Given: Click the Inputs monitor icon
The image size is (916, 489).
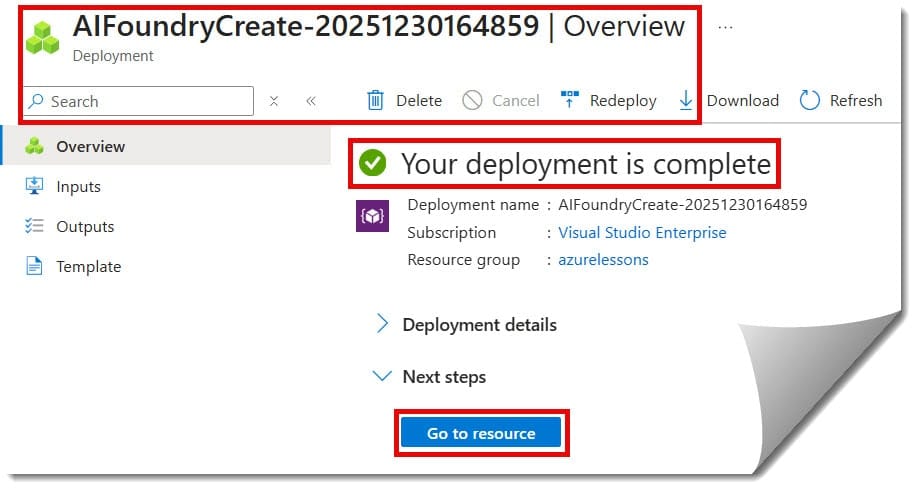Looking at the screenshot, I should coord(34,186).
